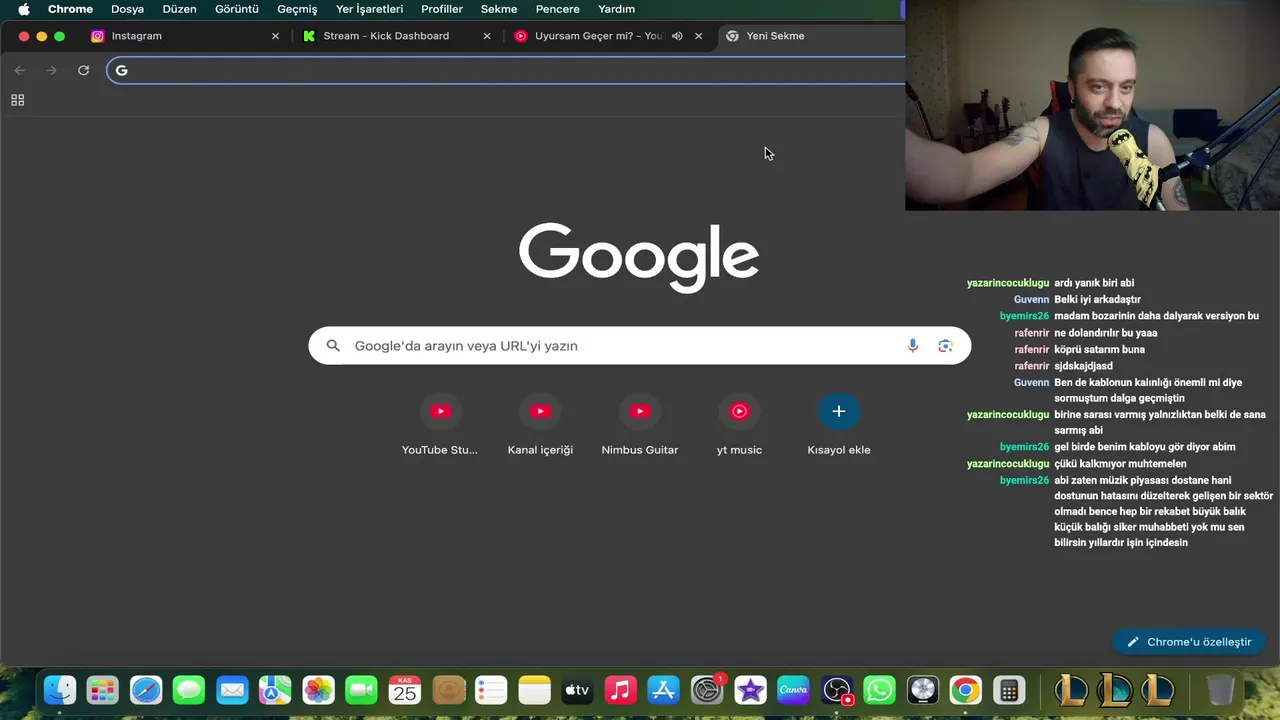
Task: Open Notes from the dock
Action: pos(535,690)
